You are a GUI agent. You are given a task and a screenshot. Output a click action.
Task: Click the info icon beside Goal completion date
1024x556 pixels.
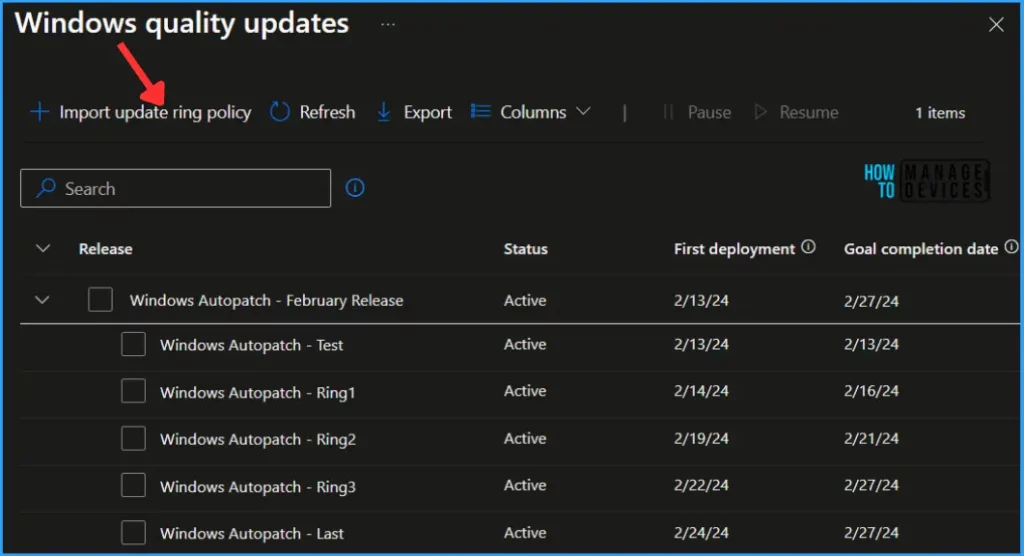1011,247
